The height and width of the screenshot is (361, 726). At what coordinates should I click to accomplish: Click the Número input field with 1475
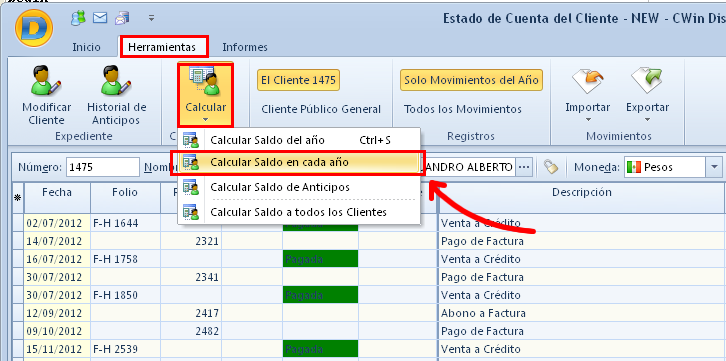[x=103, y=167]
